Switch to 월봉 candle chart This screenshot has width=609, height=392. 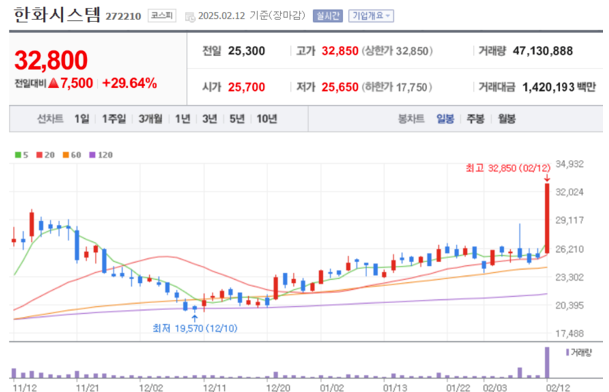506,119
